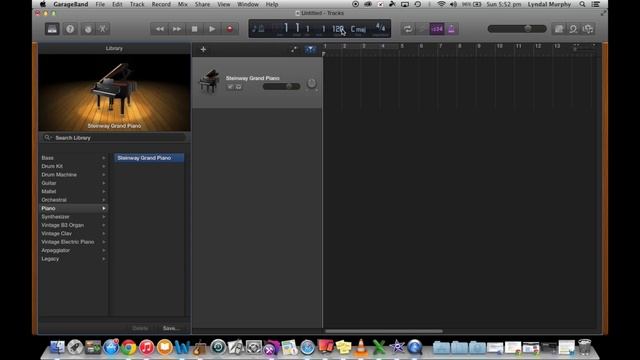Click the tempo value 120 in display

pyautogui.click(x=338, y=29)
